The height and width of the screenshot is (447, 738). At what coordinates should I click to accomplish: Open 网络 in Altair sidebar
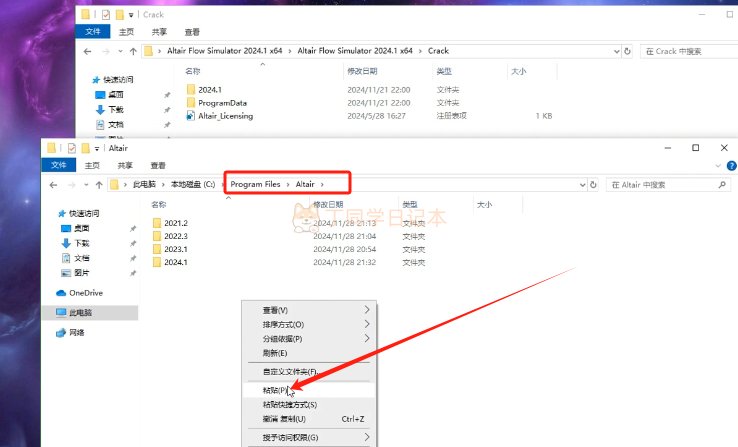click(70, 333)
